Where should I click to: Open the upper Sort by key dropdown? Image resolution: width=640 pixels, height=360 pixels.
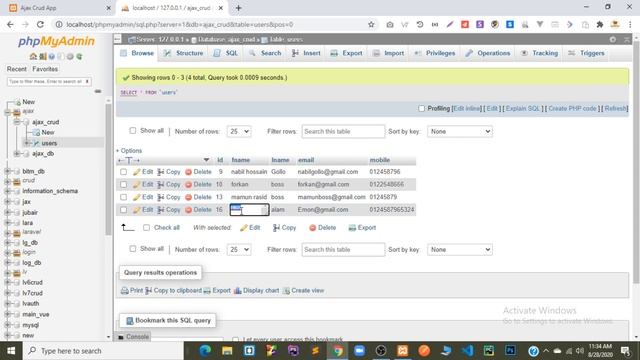[x=460, y=131]
